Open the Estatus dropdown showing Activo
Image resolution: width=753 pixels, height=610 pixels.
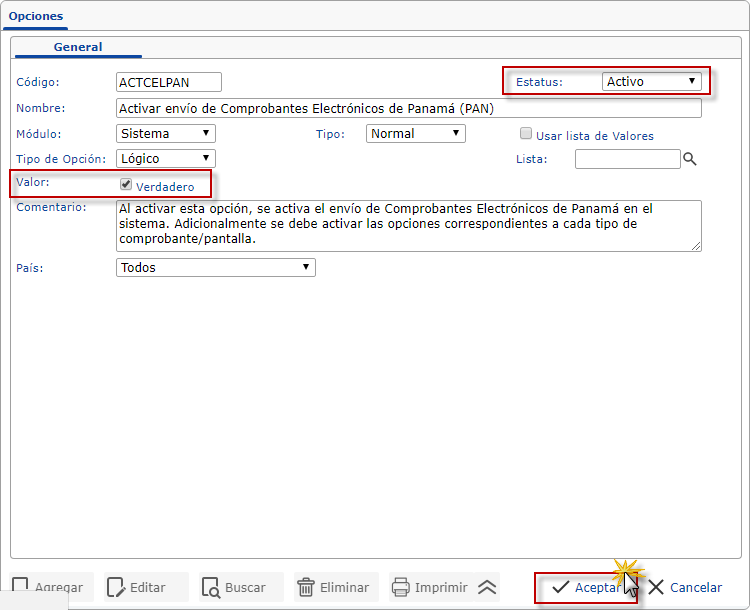coord(652,82)
